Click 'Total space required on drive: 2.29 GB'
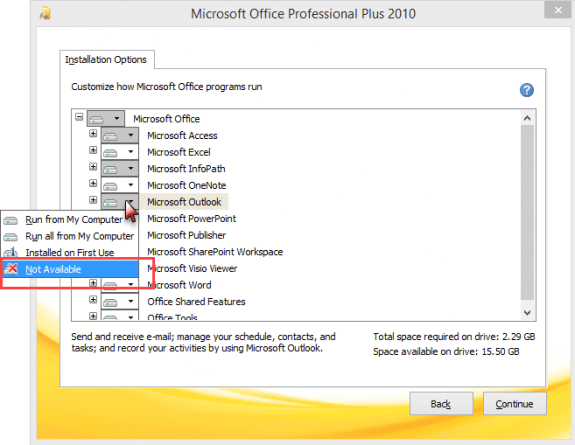Screen dimensions: 575x445 pyautogui.click(x=454, y=336)
